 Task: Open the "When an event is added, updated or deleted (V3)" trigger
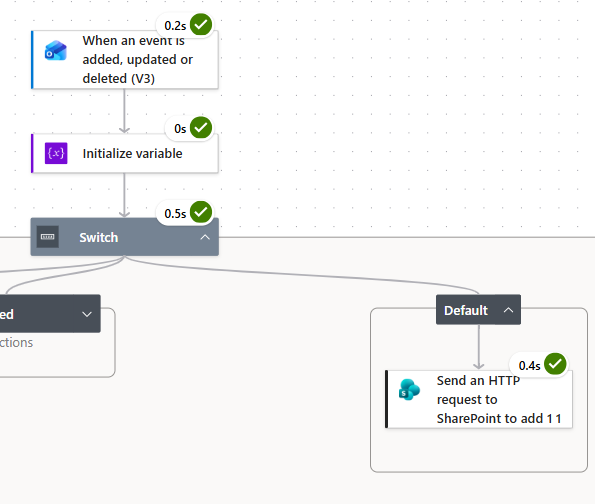coord(125,60)
